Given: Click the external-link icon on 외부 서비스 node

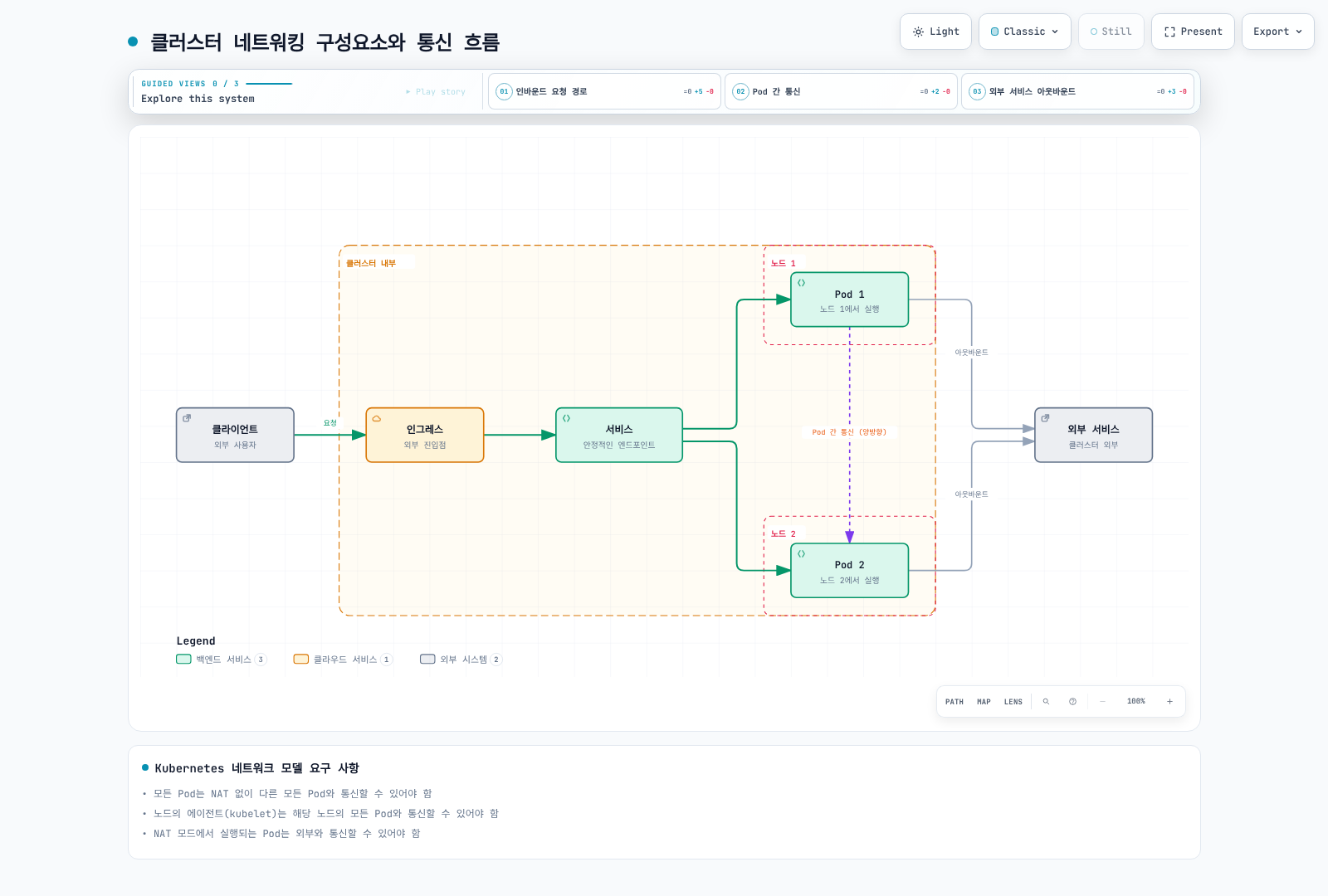Looking at the screenshot, I should pyautogui.click(x=1046, y=418).
